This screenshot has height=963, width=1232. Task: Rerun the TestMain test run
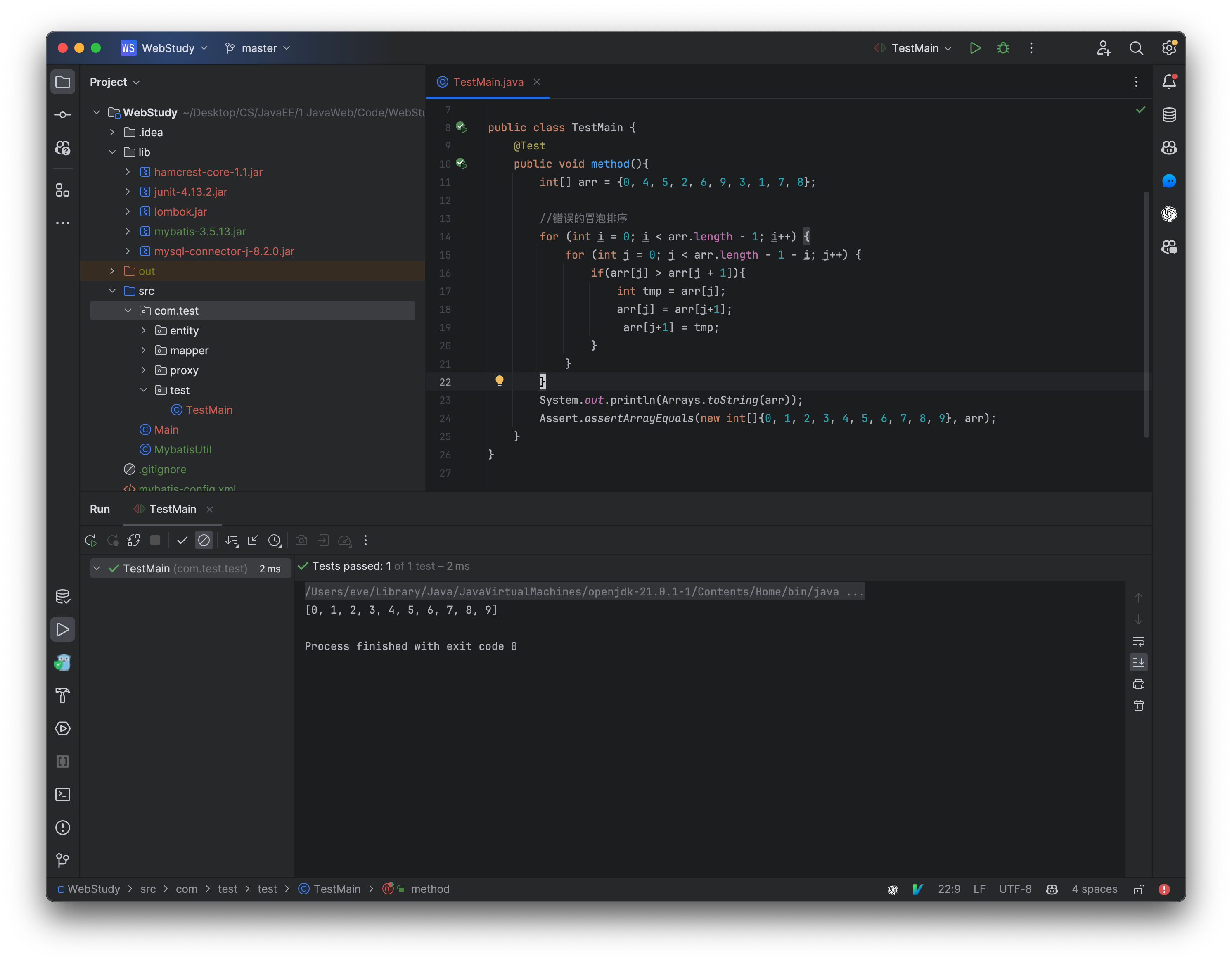(90, 540)
